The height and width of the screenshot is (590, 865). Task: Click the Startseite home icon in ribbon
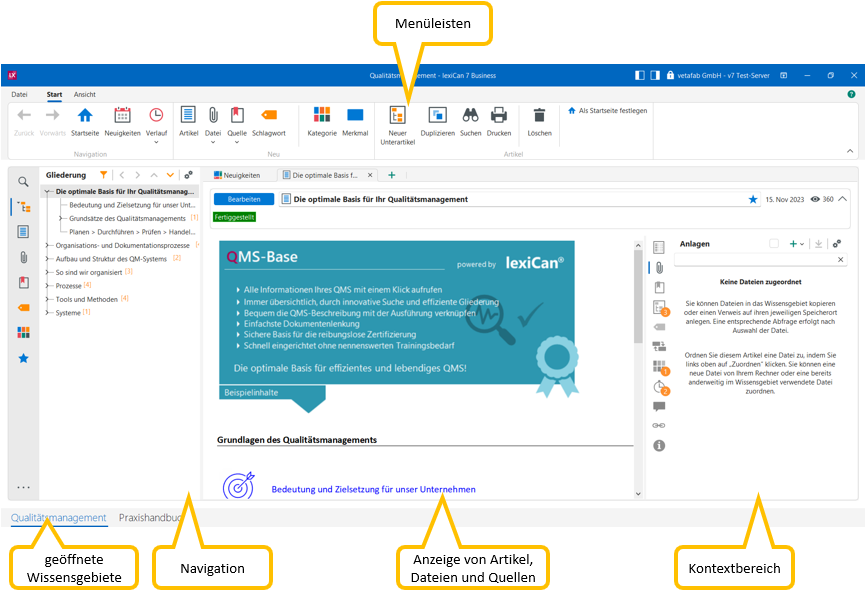click(x=85, y=116)
